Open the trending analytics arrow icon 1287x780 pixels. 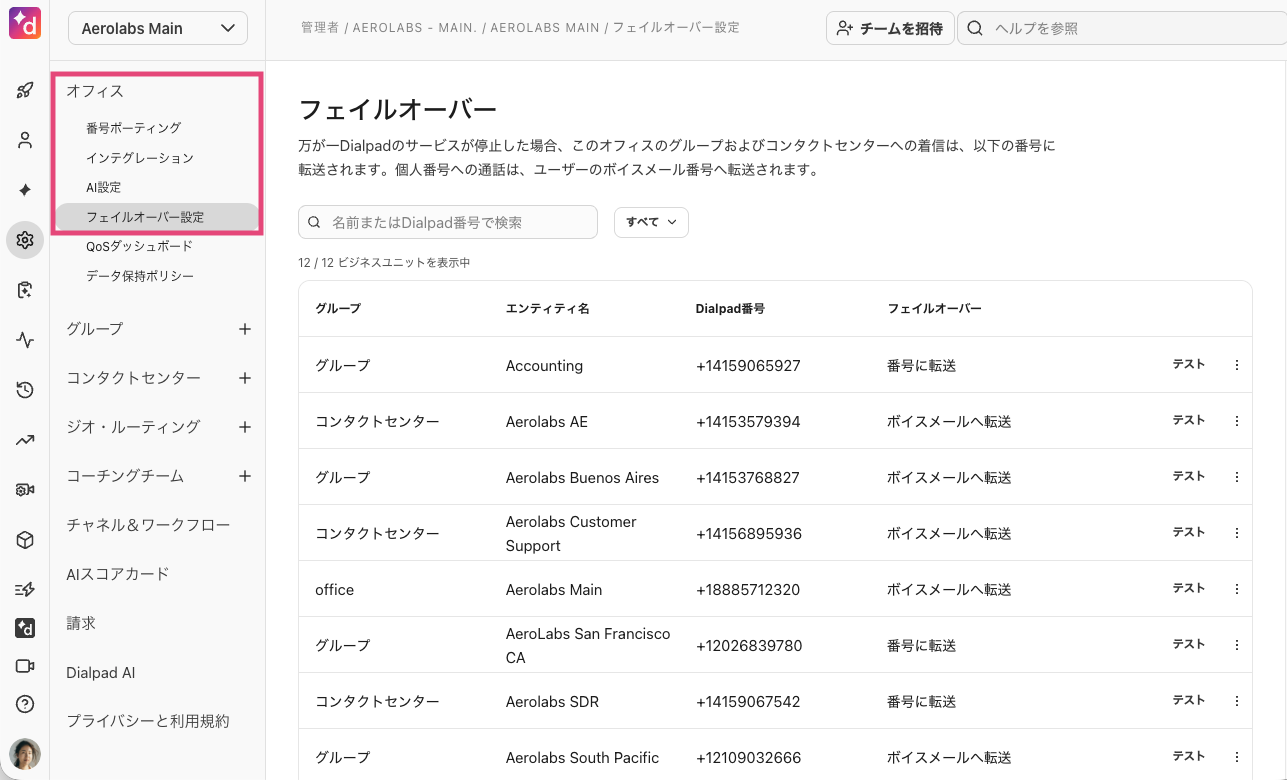25,440
